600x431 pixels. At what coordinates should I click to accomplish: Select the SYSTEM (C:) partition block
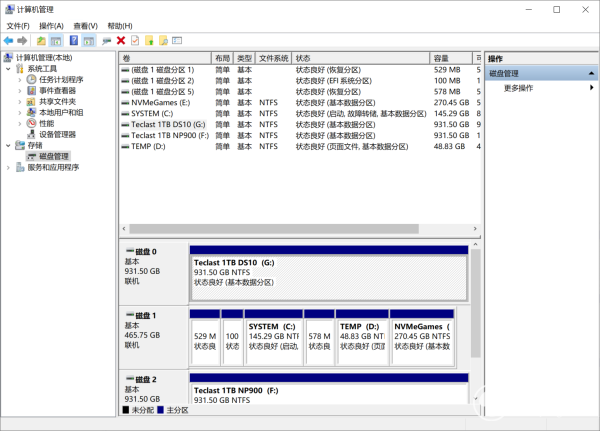(x=274, y=337)
